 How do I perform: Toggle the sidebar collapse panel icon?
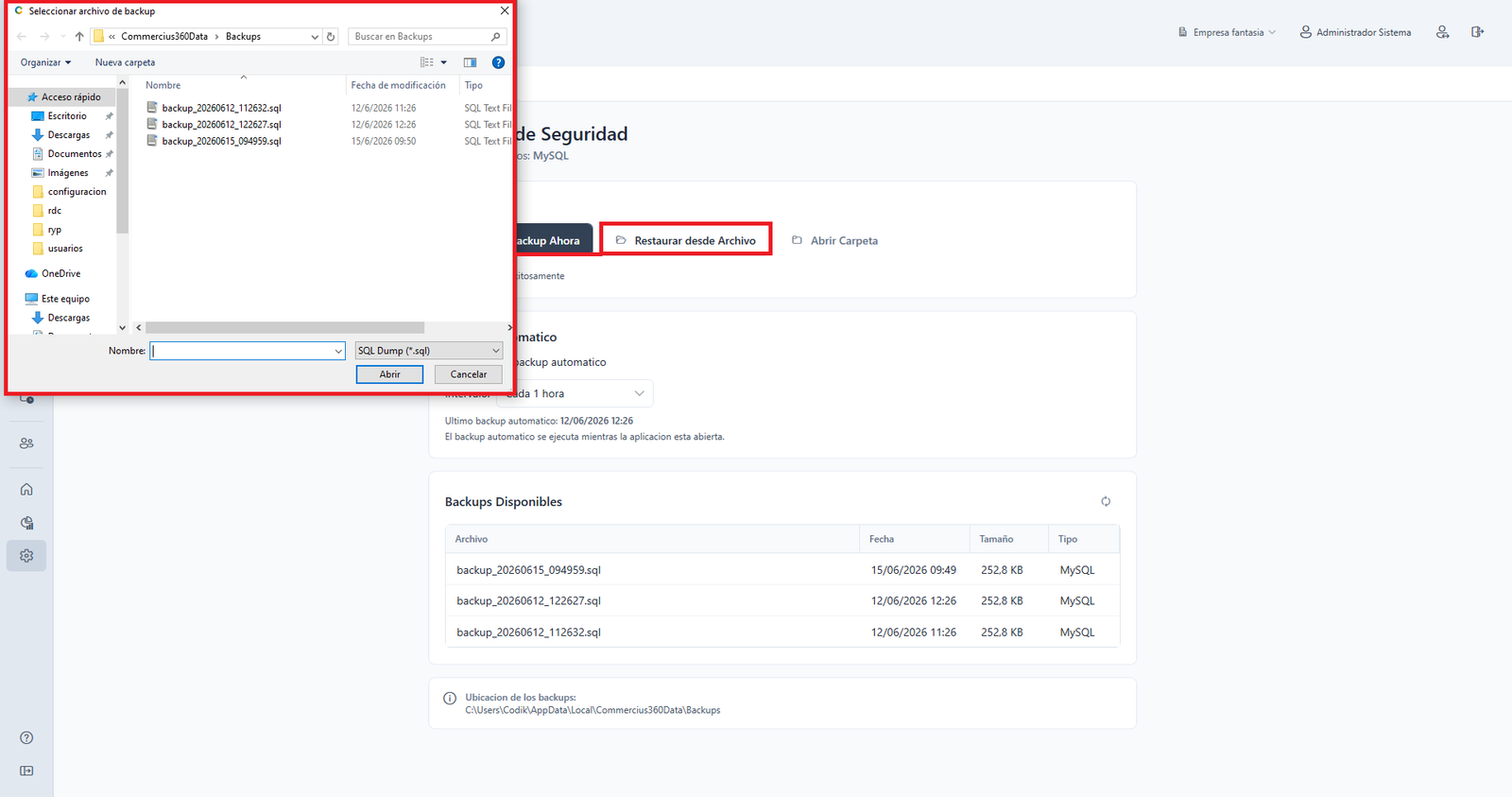pos(26,771)
